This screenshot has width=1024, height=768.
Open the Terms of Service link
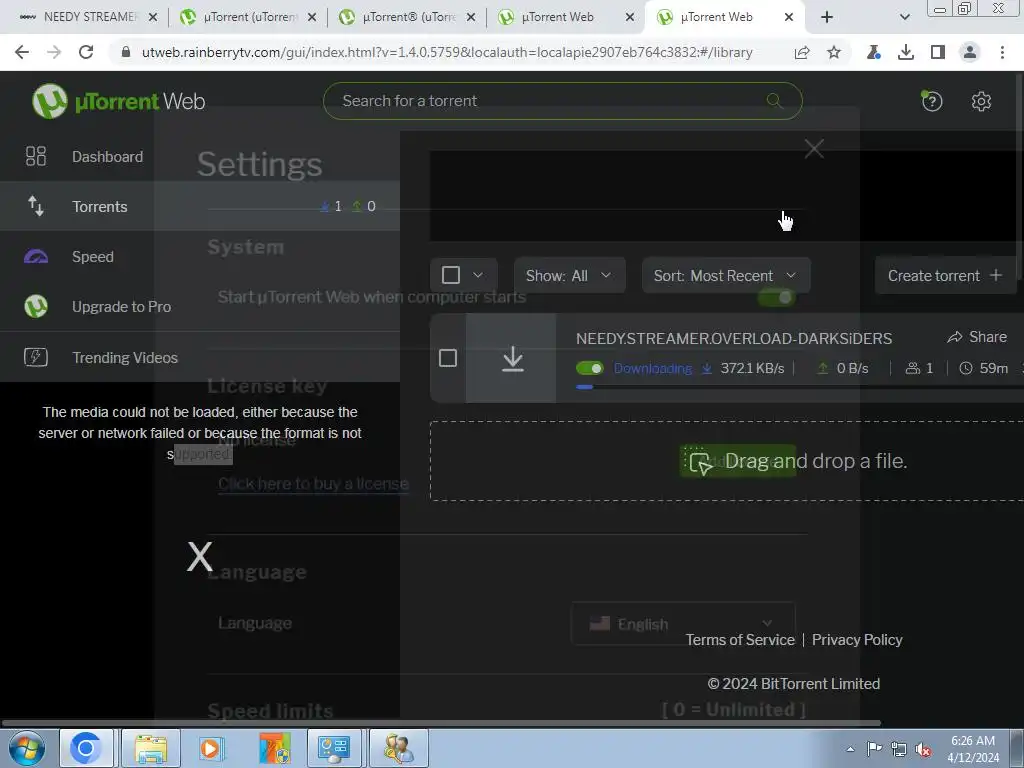tap(740, 640)
